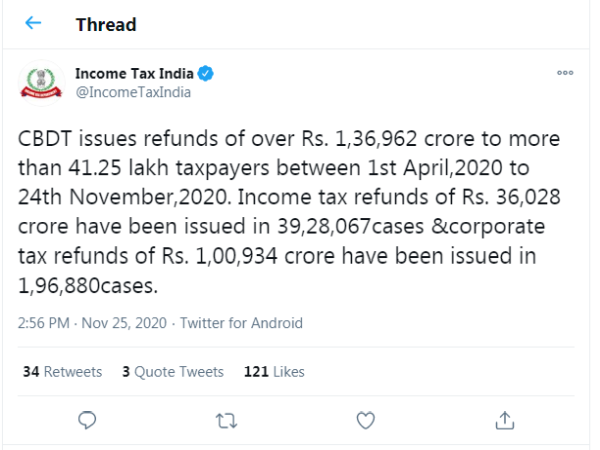Retweet this tweet using the retweet icon
This screenshot has width=600, height=450.
226,418
